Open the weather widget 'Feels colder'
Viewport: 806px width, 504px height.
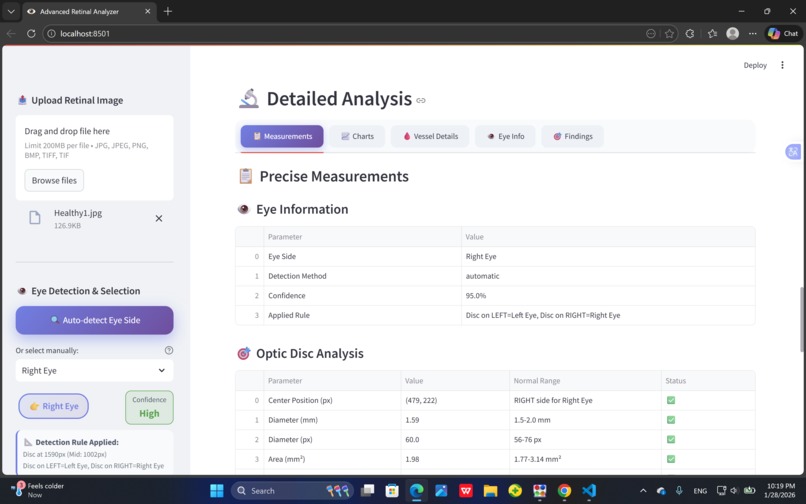(x=39, y=490)
